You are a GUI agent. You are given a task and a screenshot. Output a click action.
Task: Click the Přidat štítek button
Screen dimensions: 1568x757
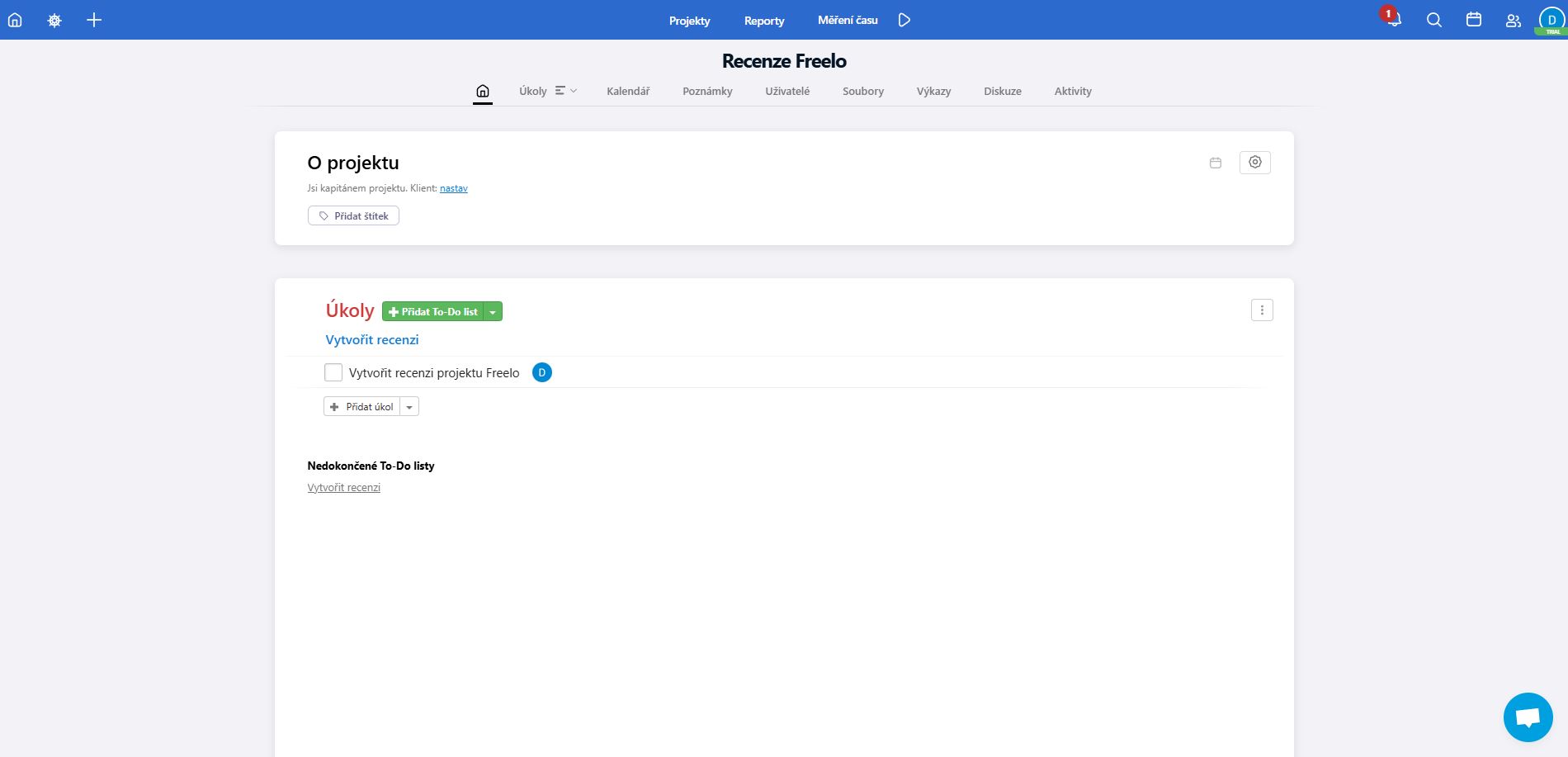(353, 215)
